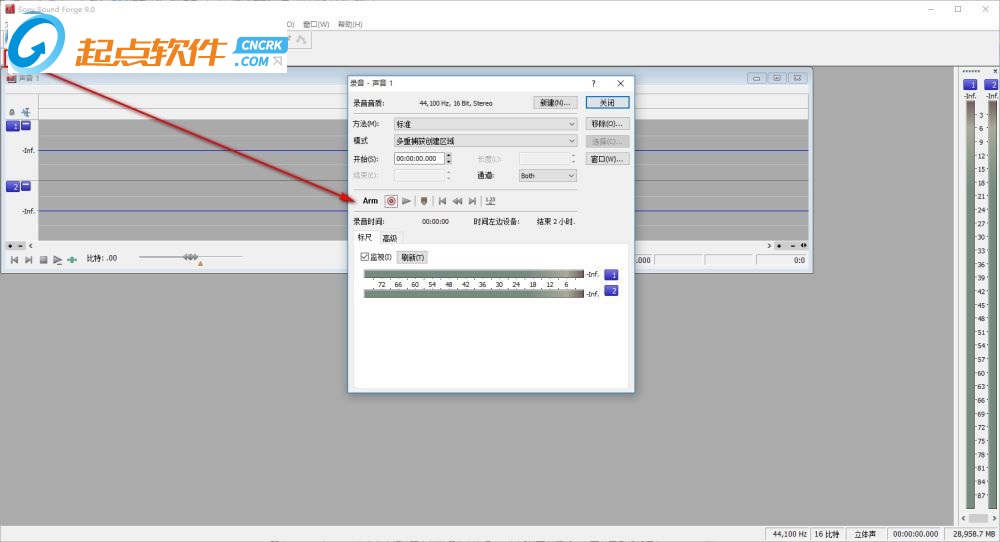Open the 窗口(W) menu
1000x542 pixels.
(x=316, y=24)
